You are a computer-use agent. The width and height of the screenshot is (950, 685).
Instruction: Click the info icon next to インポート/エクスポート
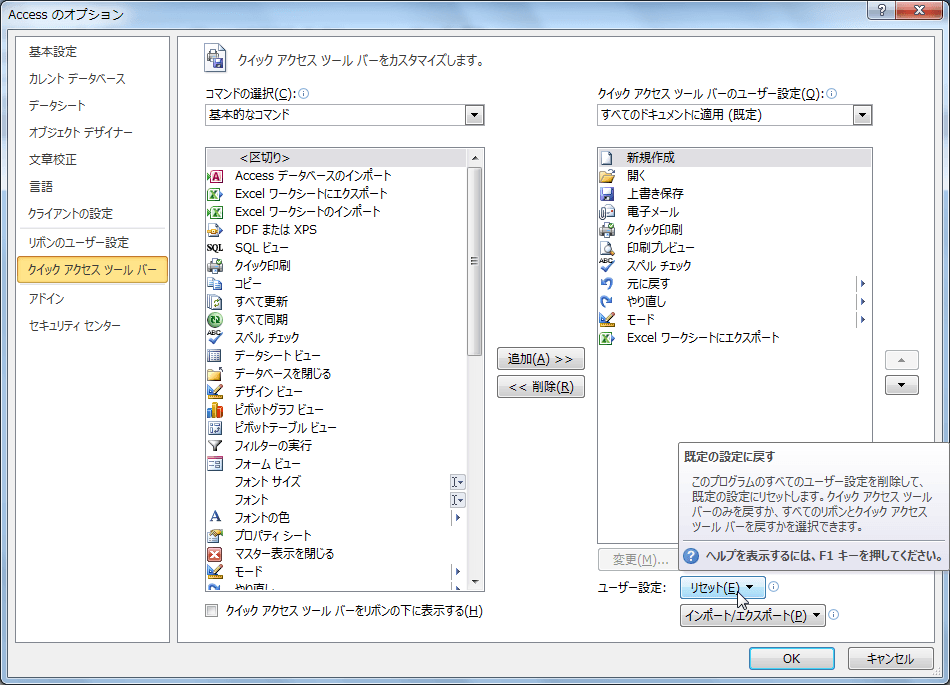834,615
